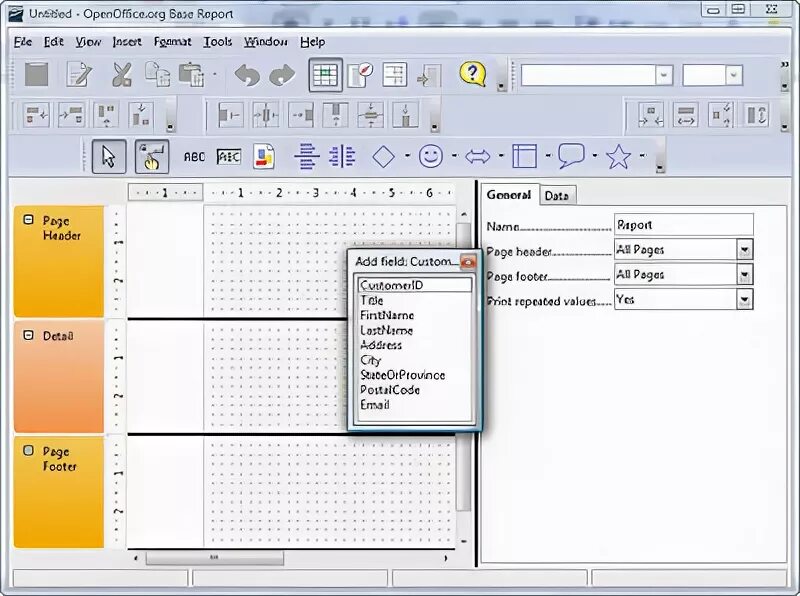Select the Callout shapes tool

point(572,157)
